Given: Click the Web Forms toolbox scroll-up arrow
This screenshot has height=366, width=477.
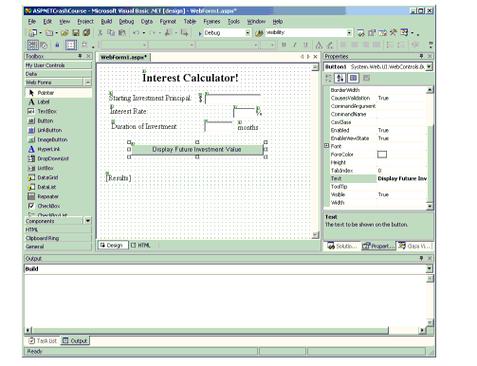Looking at the screenshot, I should pos(88,82).
